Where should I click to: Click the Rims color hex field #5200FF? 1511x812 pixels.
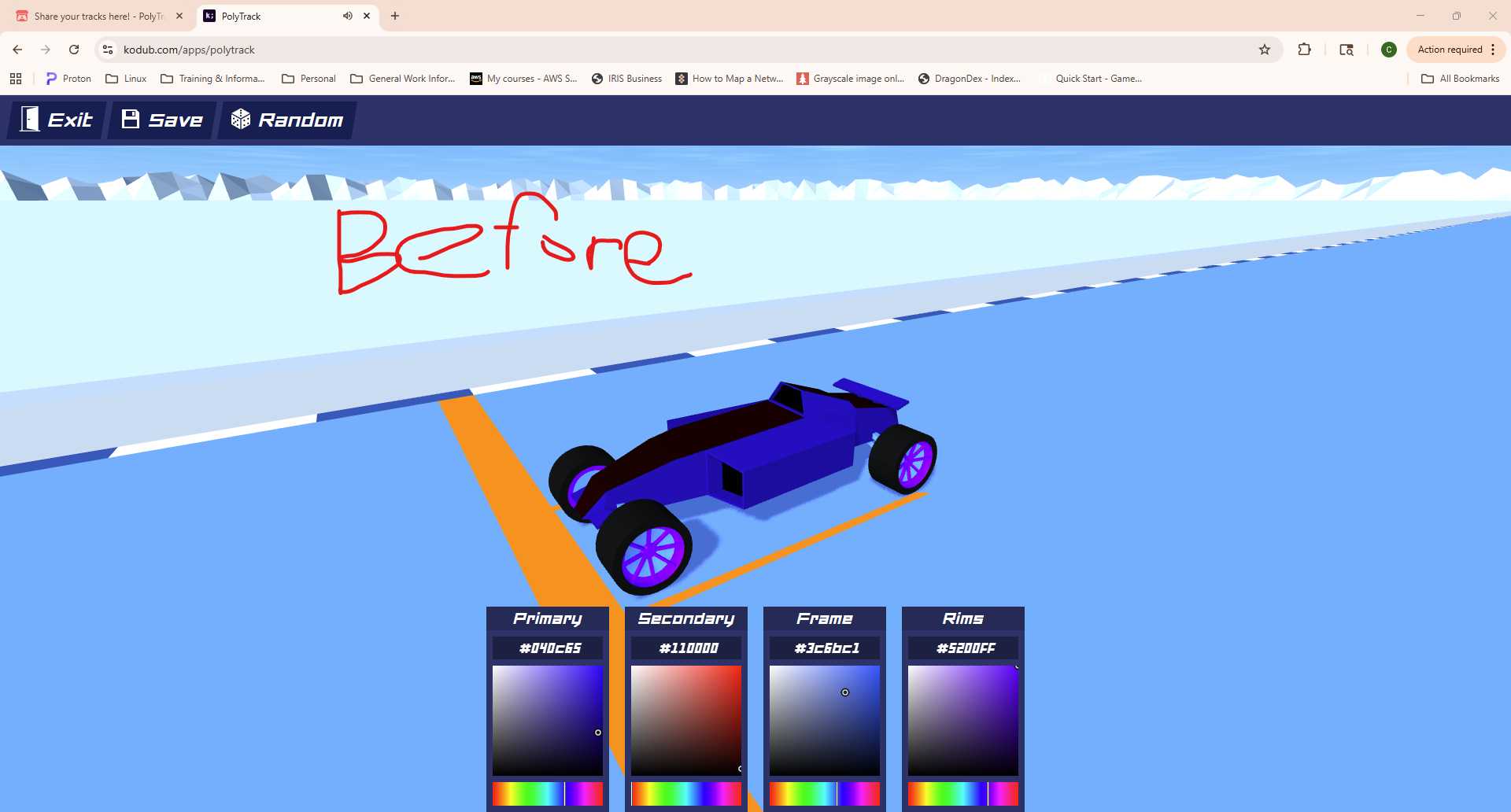963,648
